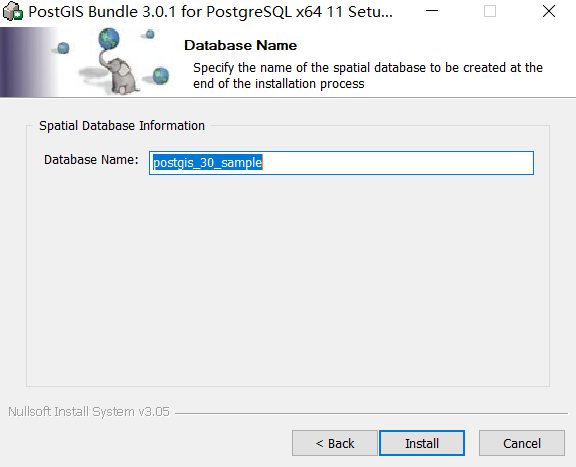Click the 'Database Name' header title

241,45
